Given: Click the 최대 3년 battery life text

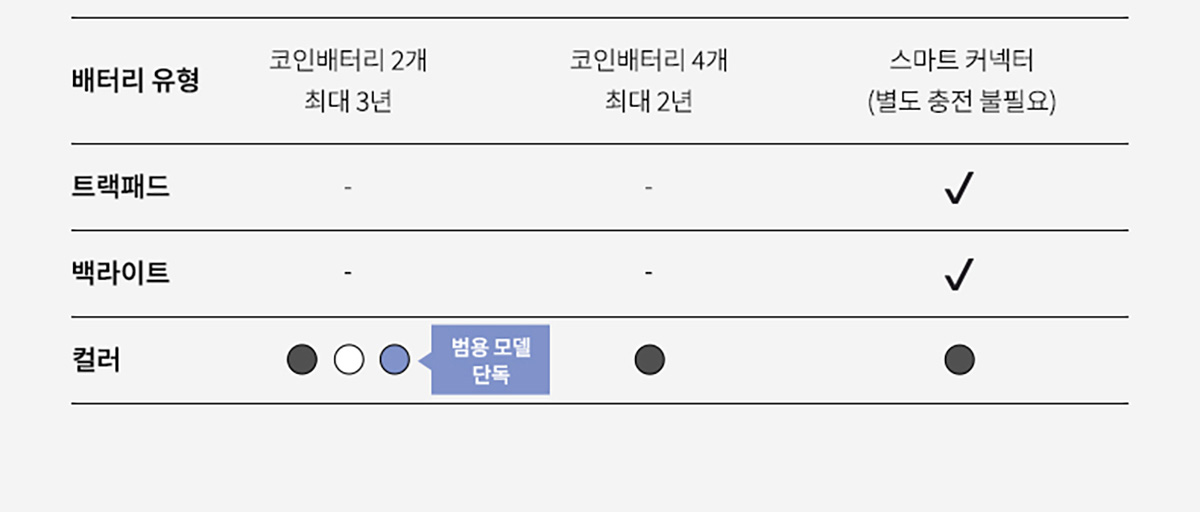Looking at the screenshot, I should click(348, 102).
